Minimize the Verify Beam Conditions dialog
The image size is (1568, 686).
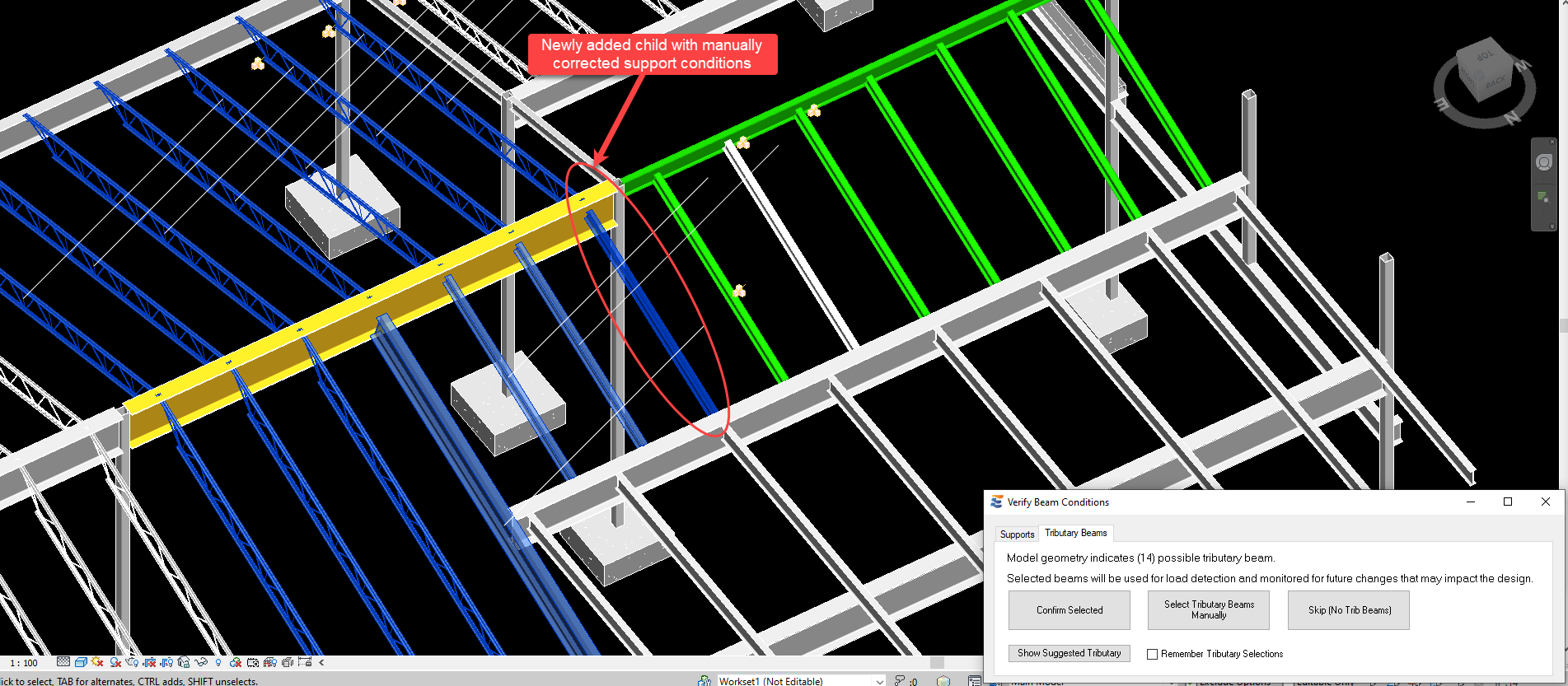pos(1471,502)
